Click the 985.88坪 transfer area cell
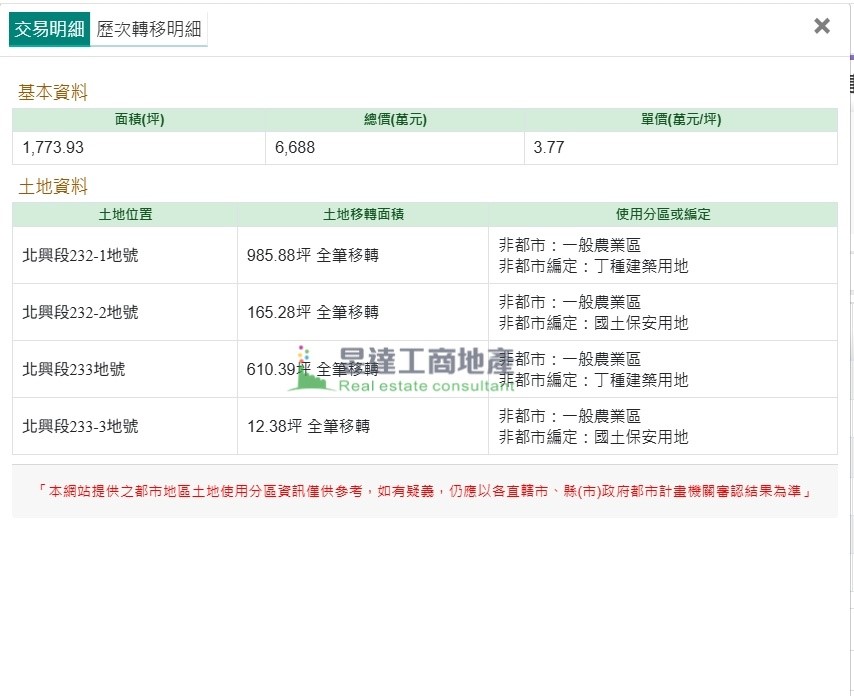This screenshot has width=854, height=696. tap(312, 255)
